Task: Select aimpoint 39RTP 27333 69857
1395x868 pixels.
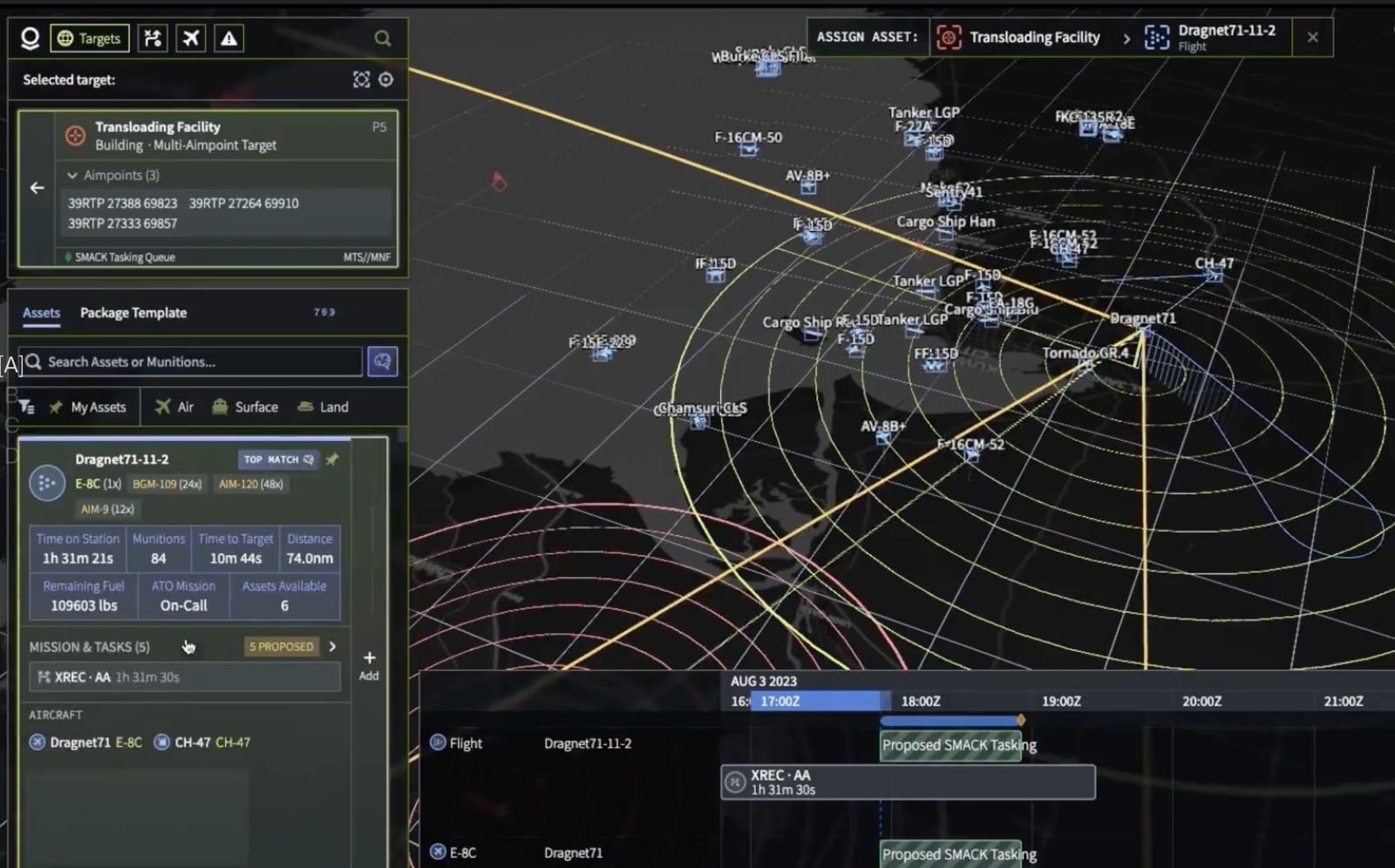Action: click(x=123, y=223)
